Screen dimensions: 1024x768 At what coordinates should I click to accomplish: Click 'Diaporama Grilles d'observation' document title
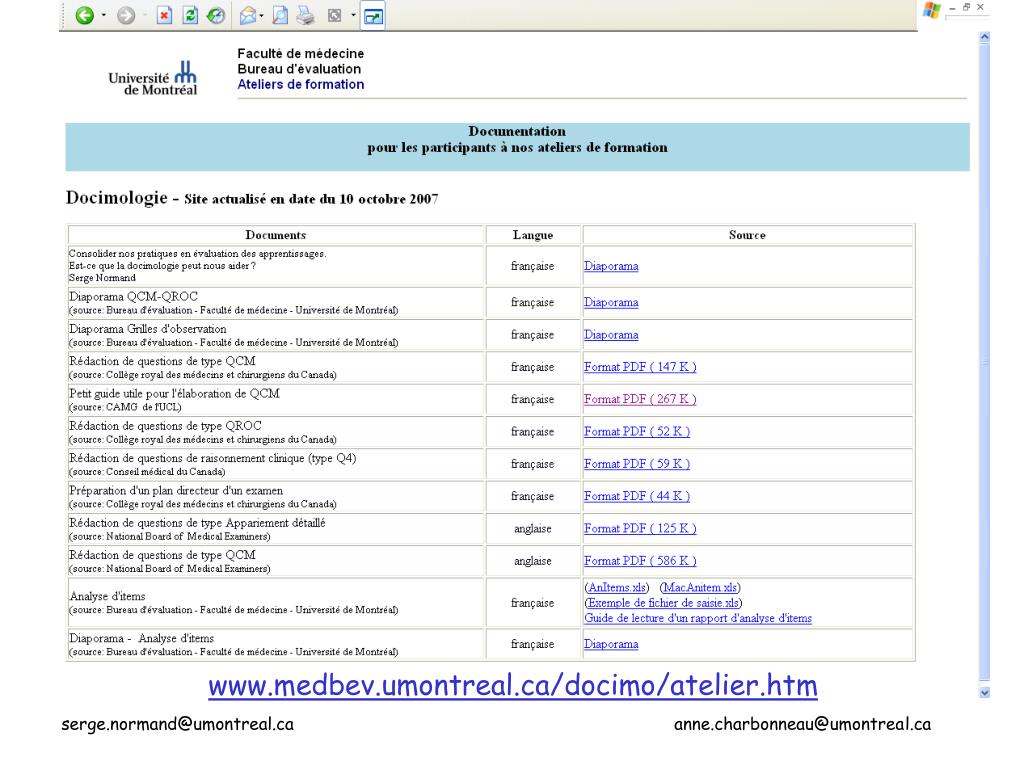tap(148, 329)
